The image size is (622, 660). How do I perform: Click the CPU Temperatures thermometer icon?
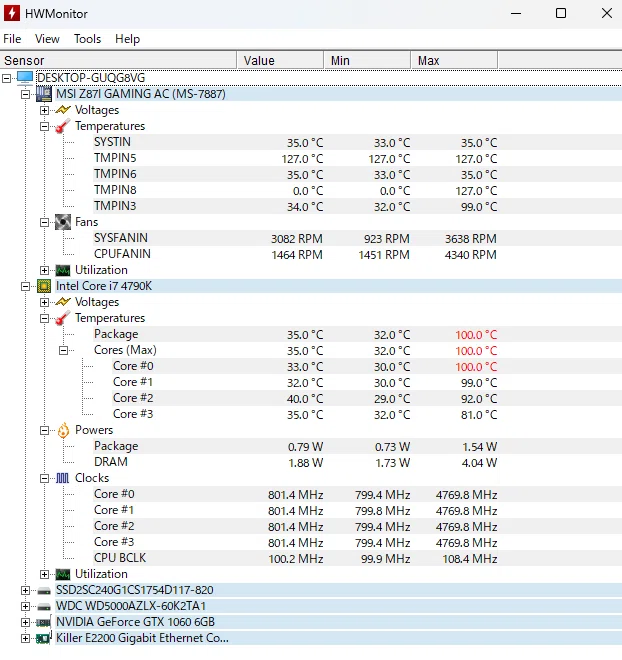pos(62,318)
